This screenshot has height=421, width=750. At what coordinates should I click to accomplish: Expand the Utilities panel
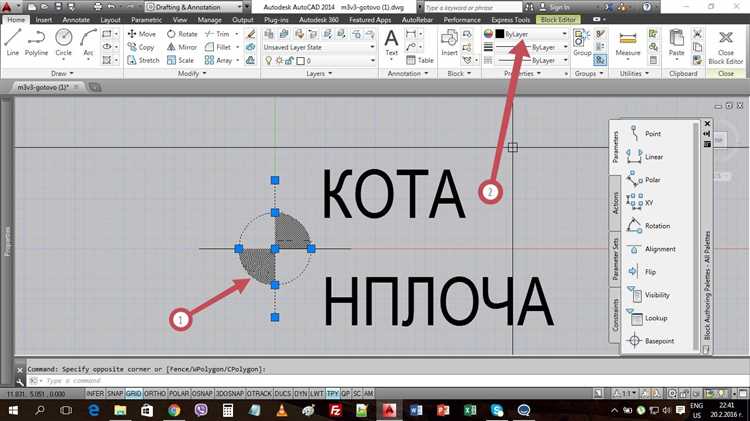tap(634, 73)
